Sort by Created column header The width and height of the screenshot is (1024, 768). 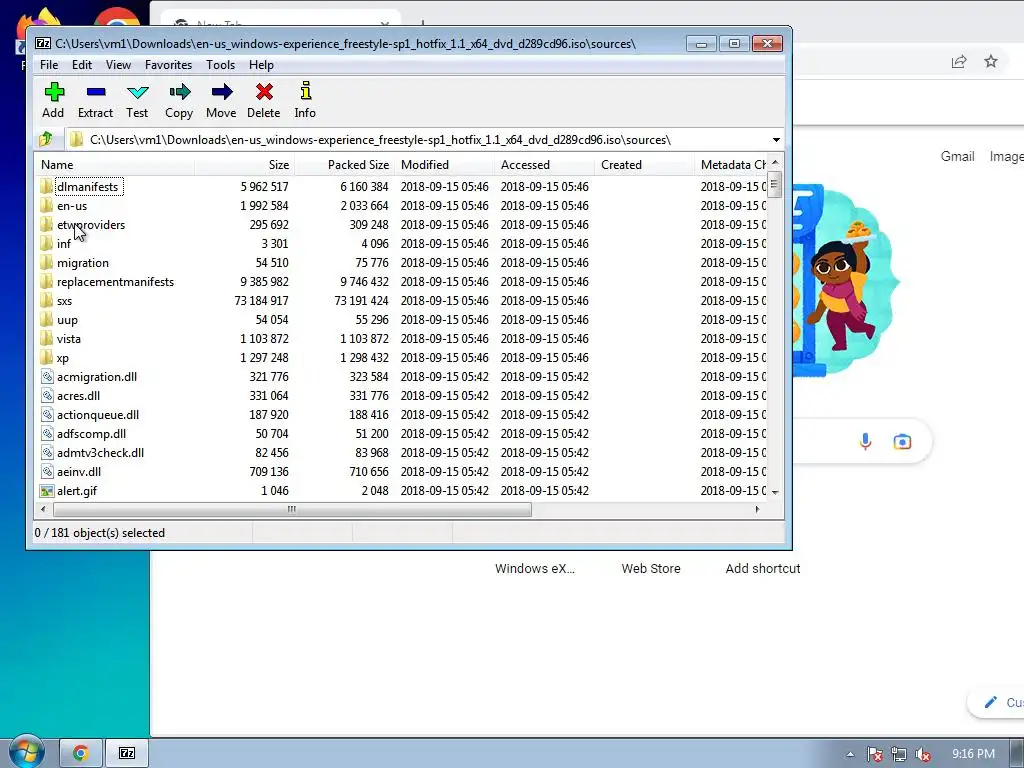click(645, 165)
